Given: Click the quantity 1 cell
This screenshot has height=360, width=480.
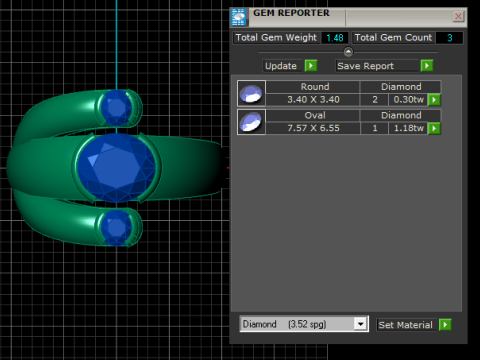Looking at the screenshot, I should pyautogui.click(x=374, y=128).
